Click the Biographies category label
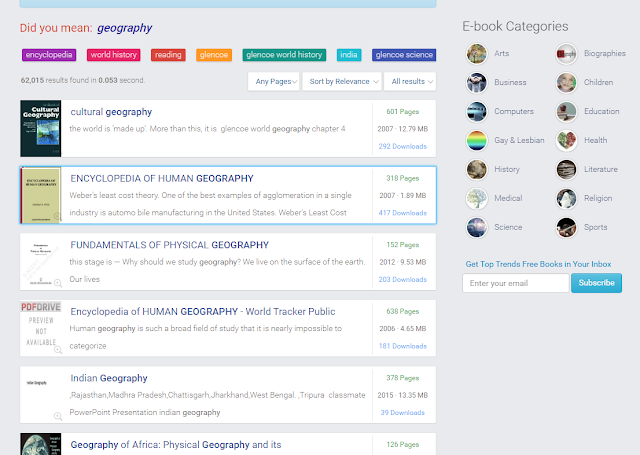This screenshot has width=640, height=455. (x=604, y=53)
